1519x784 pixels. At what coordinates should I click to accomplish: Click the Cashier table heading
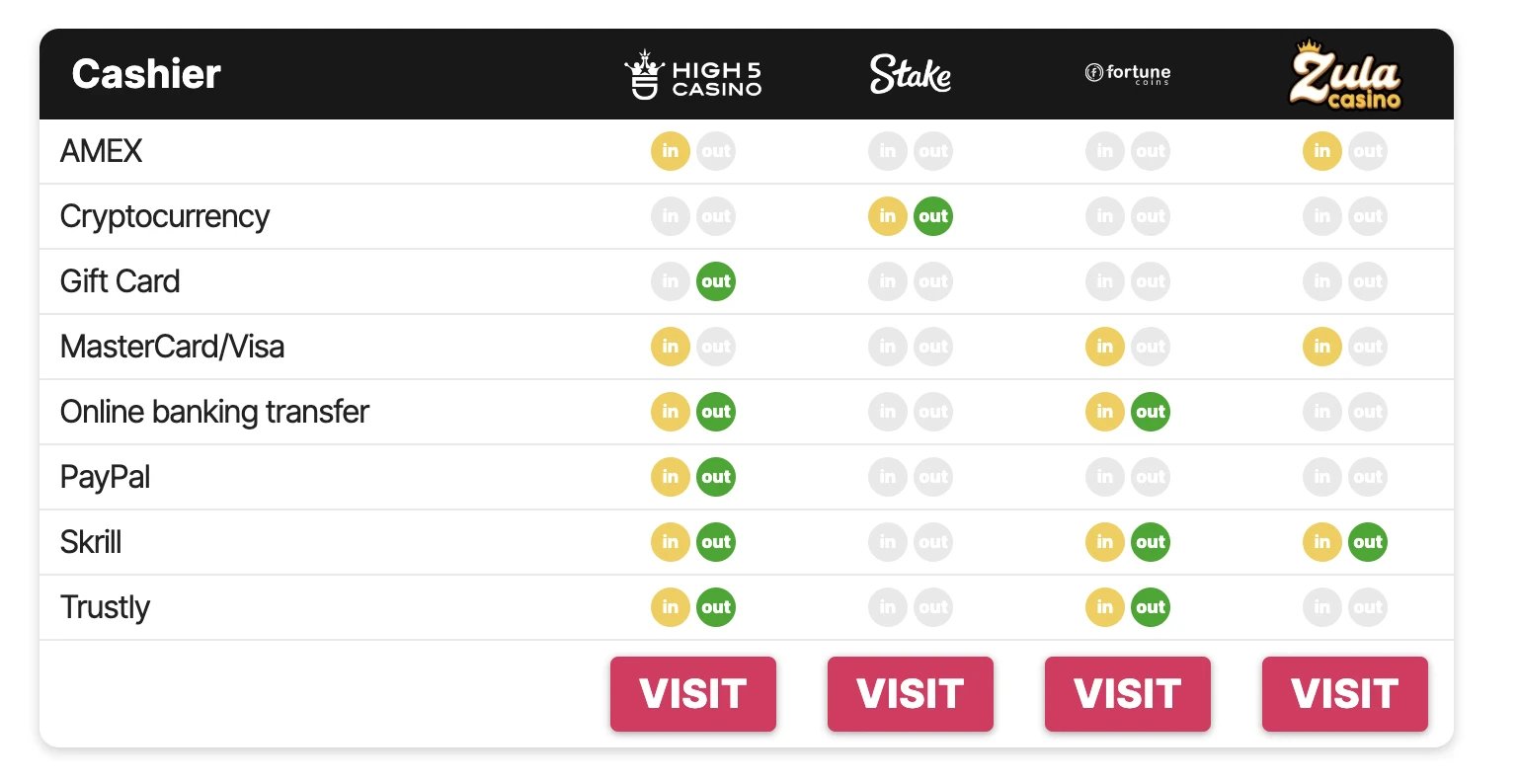pyautogui.click(x=146, y=74)
